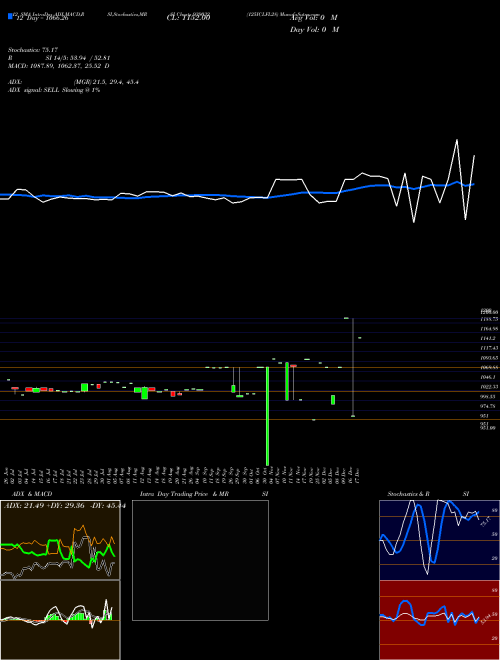The image size is (500, 660).
Task: Click the highest white spike on price line
Action: (x=457, y=140)
